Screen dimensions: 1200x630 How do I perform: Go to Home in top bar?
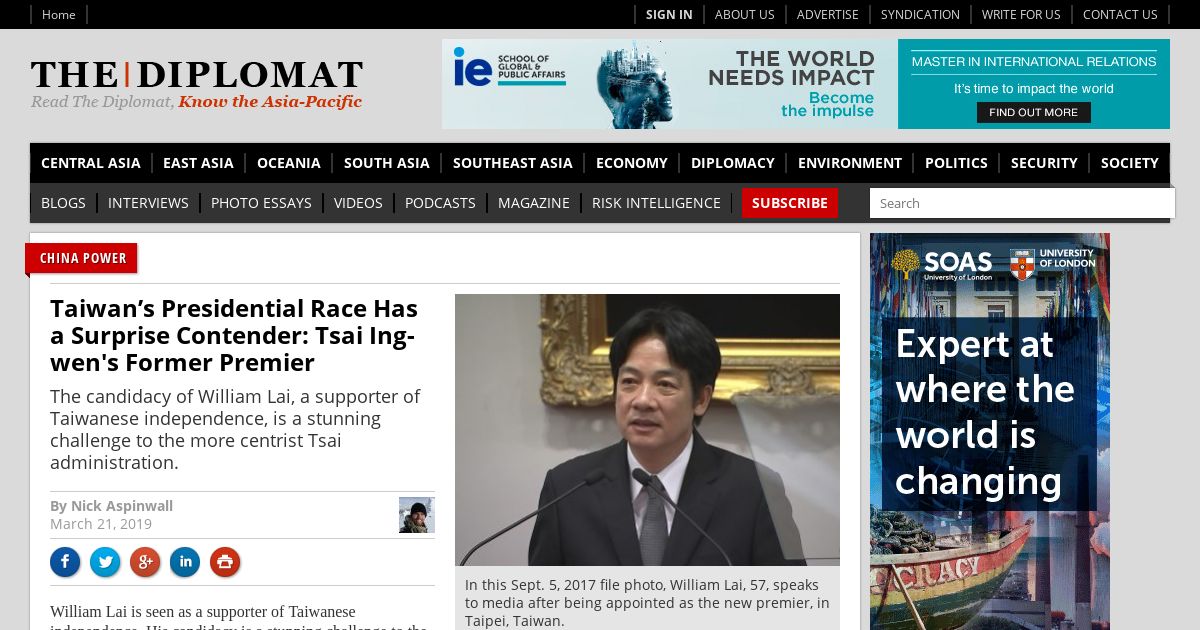(x=59, y=14)
